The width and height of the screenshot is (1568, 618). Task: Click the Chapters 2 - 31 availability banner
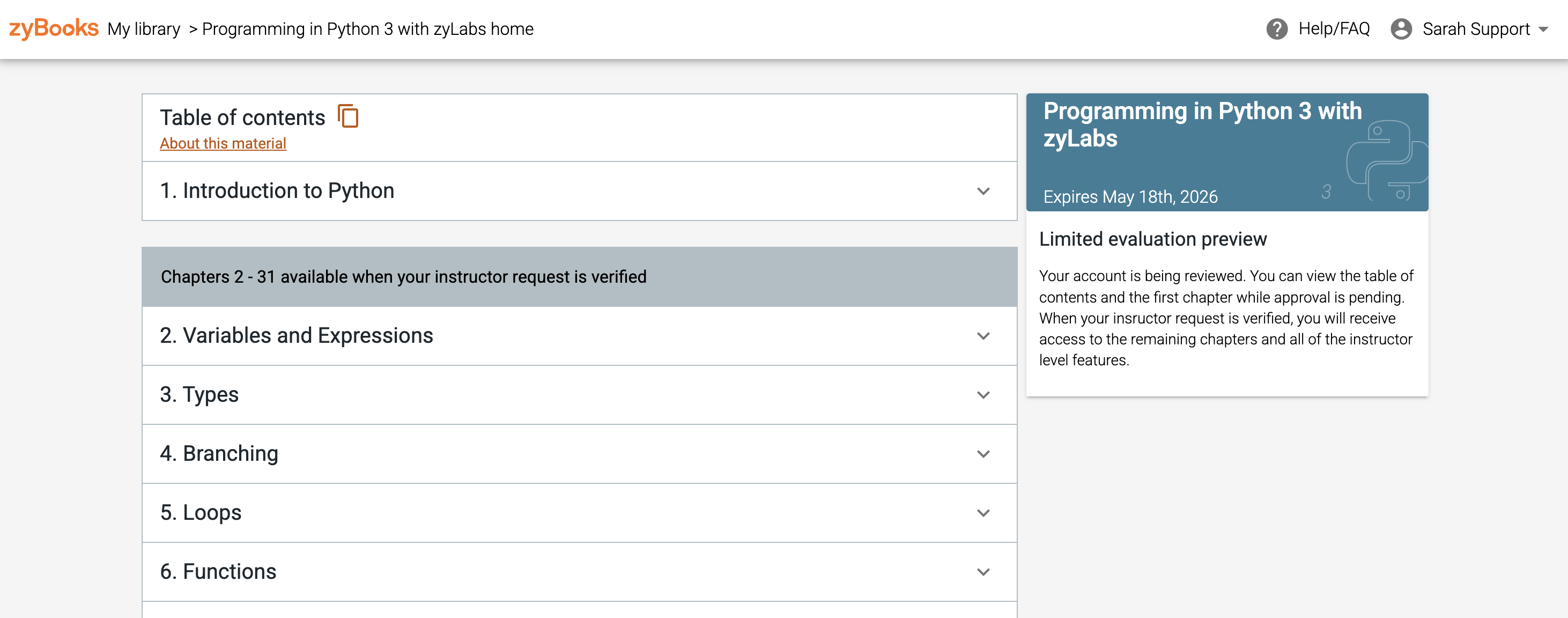pyautogui.click(x=579, y=276)
